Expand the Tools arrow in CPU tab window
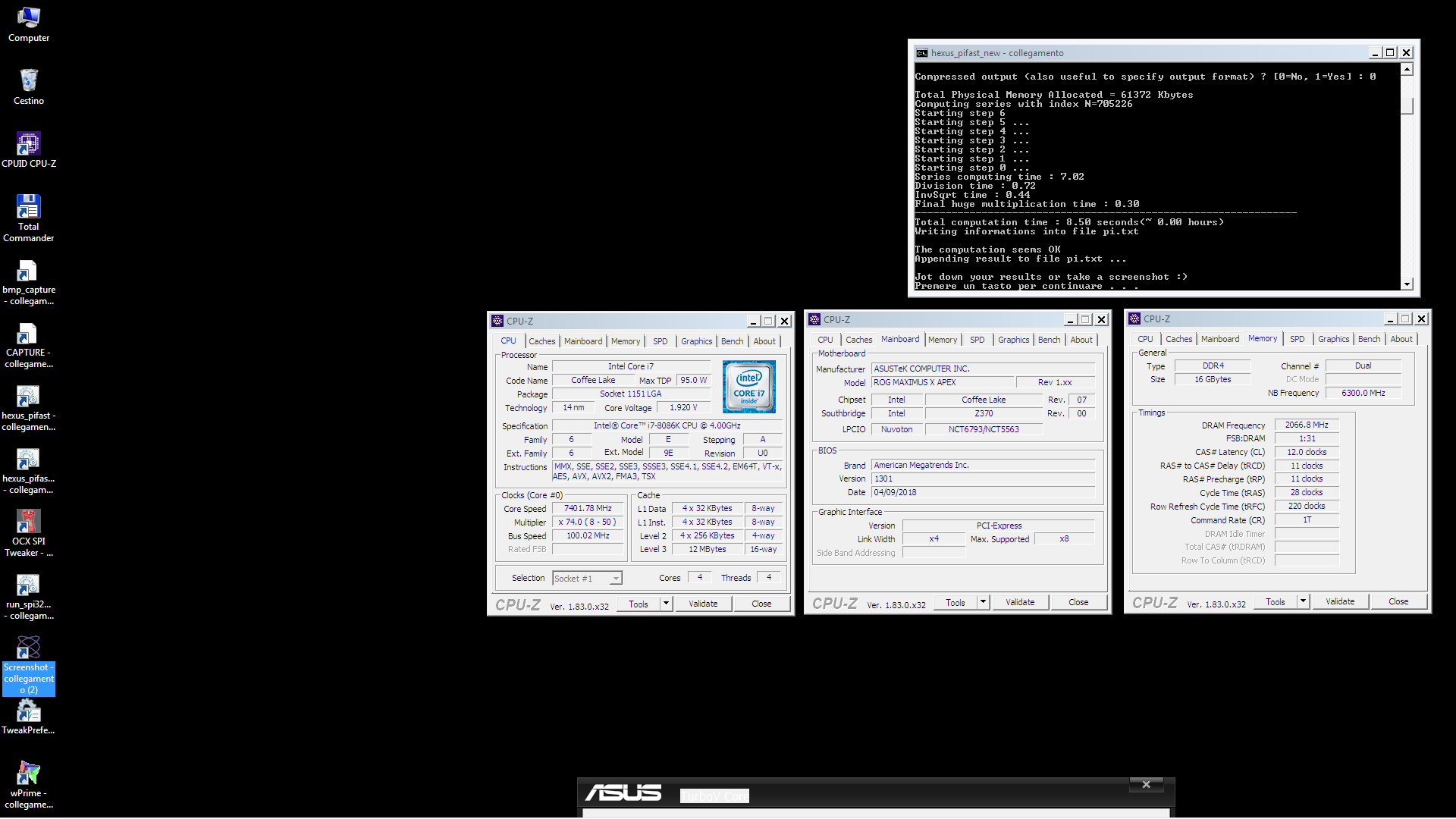The image size is (1456, 819). pos(666,604)
